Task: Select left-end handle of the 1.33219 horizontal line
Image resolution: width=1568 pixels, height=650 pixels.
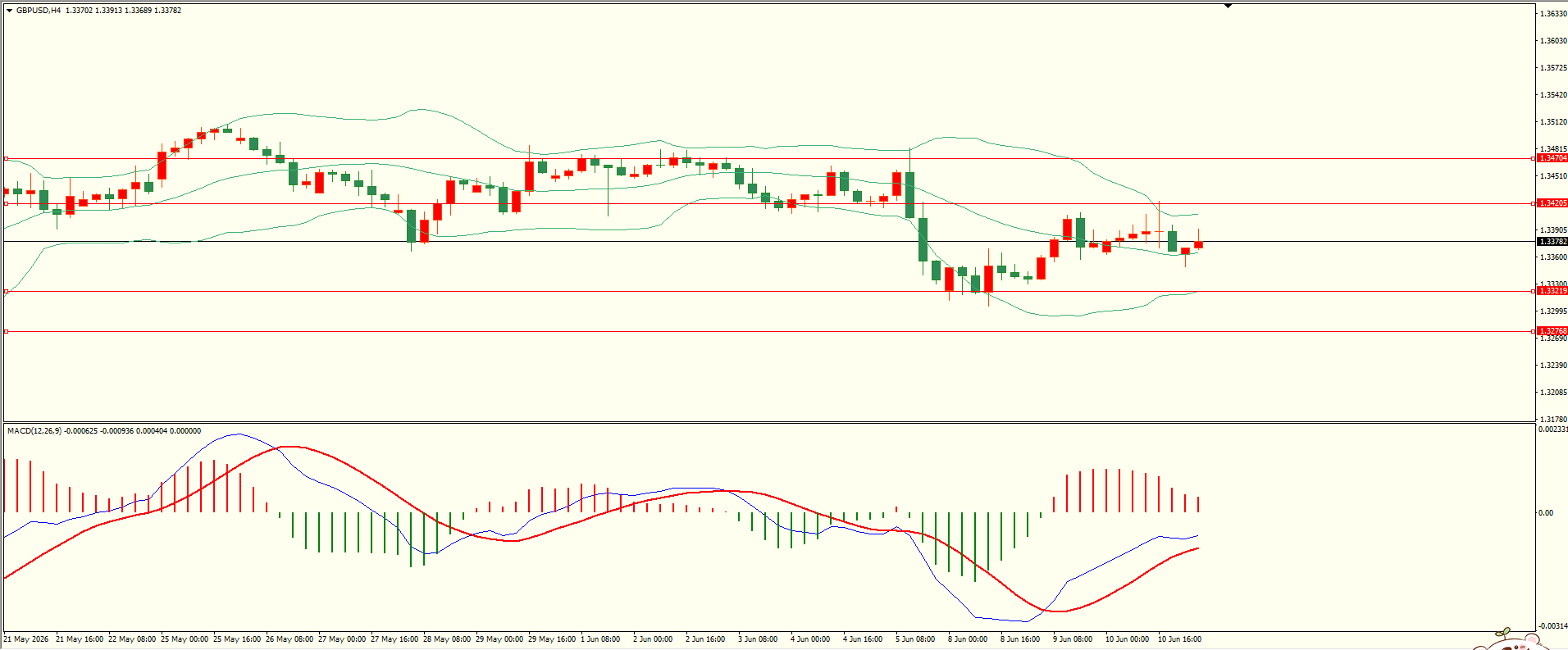Action: (6, 291)
